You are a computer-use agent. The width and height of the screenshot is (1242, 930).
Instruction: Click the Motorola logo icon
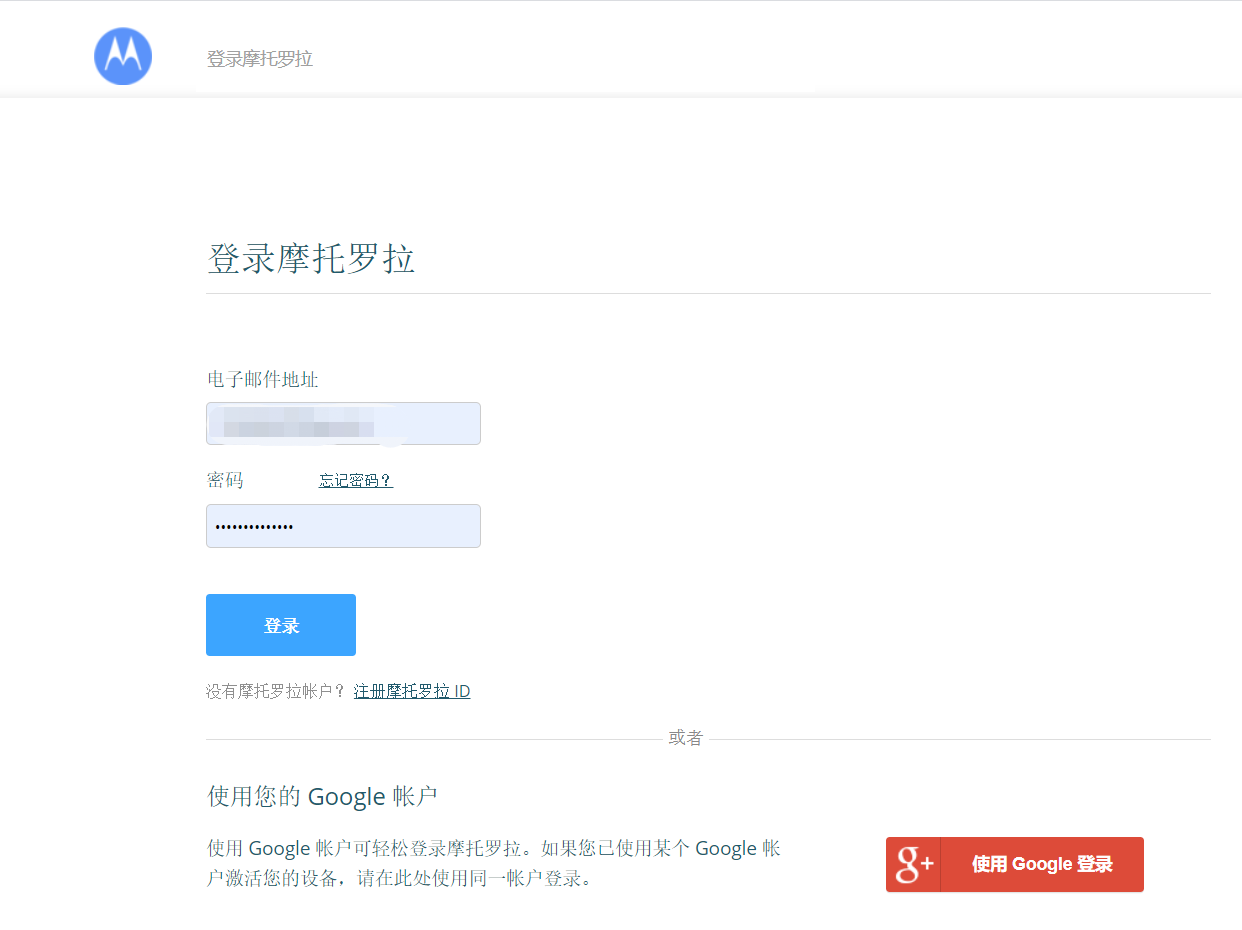tap(123, 56)
